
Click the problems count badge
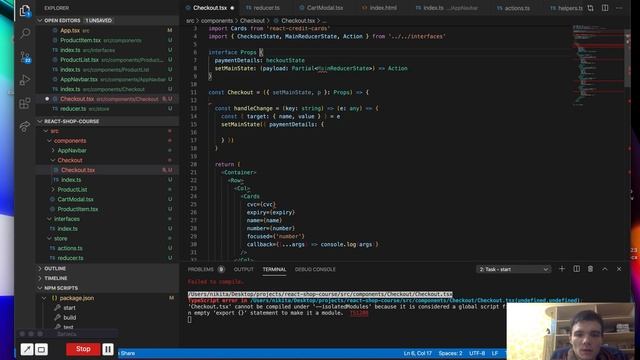[221, 269]
